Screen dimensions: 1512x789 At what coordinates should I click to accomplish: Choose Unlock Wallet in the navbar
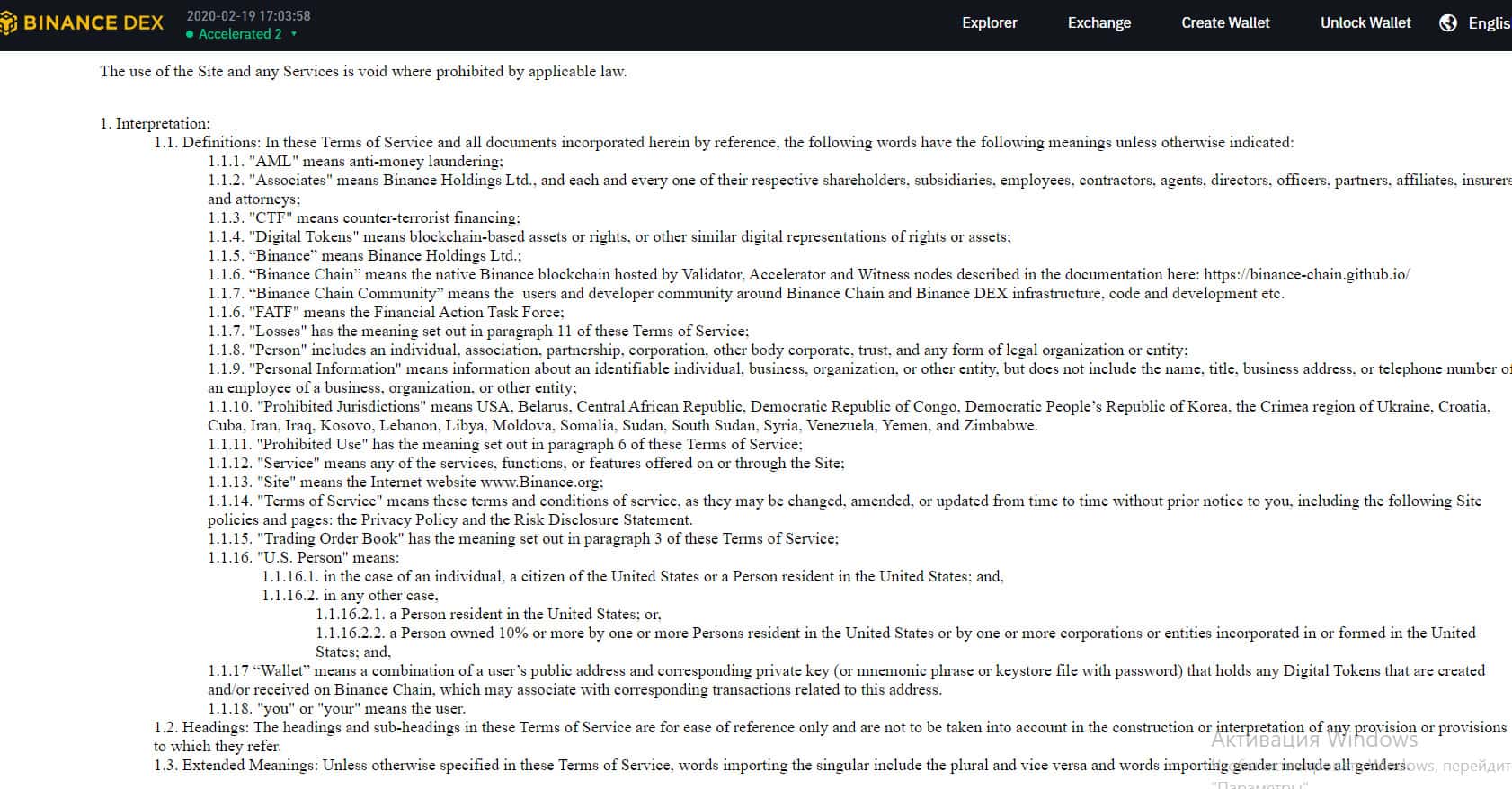[x=1365, y=23]
